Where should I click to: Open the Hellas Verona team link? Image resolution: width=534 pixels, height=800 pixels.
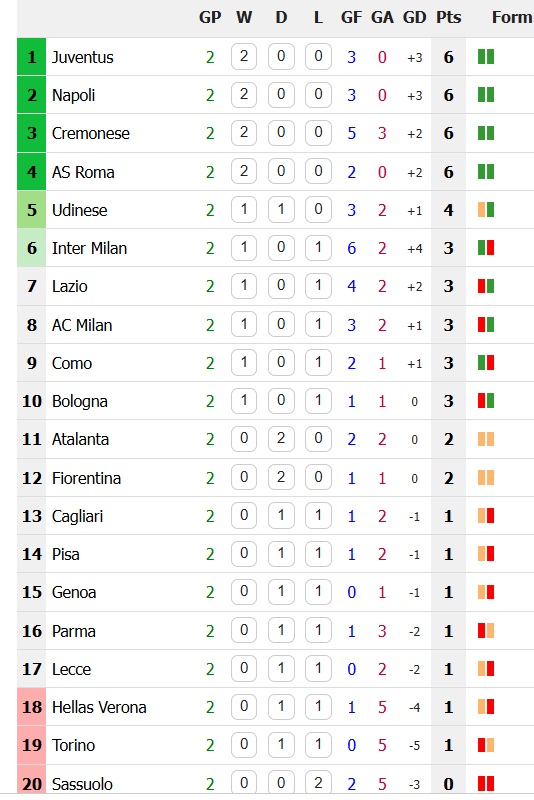[99, 708]
